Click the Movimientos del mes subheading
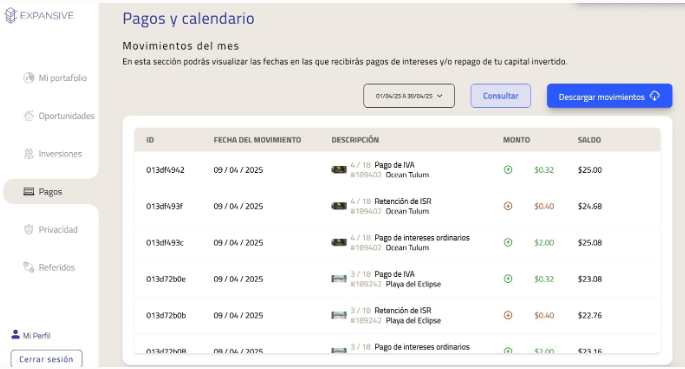Image resolution: width=685 pixels, height=369 pixels. click(180, 45)
